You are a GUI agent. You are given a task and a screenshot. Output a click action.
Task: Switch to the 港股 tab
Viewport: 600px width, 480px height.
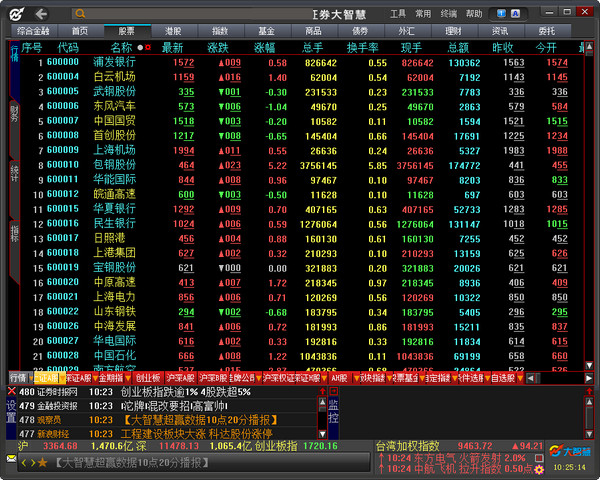[x=174, y=31]
